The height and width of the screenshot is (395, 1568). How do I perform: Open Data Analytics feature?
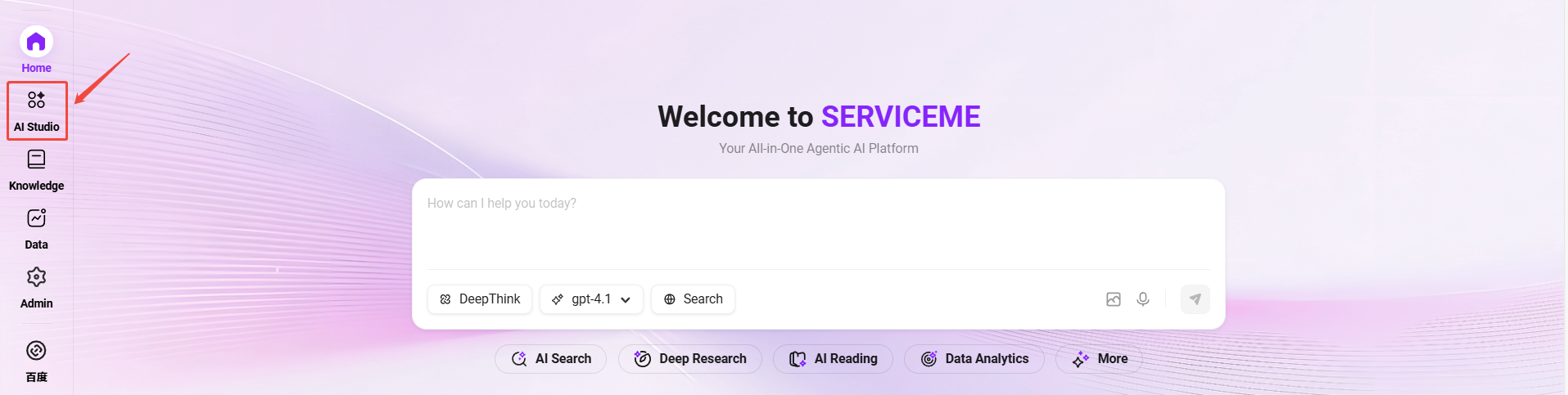(x=974, y=359)
